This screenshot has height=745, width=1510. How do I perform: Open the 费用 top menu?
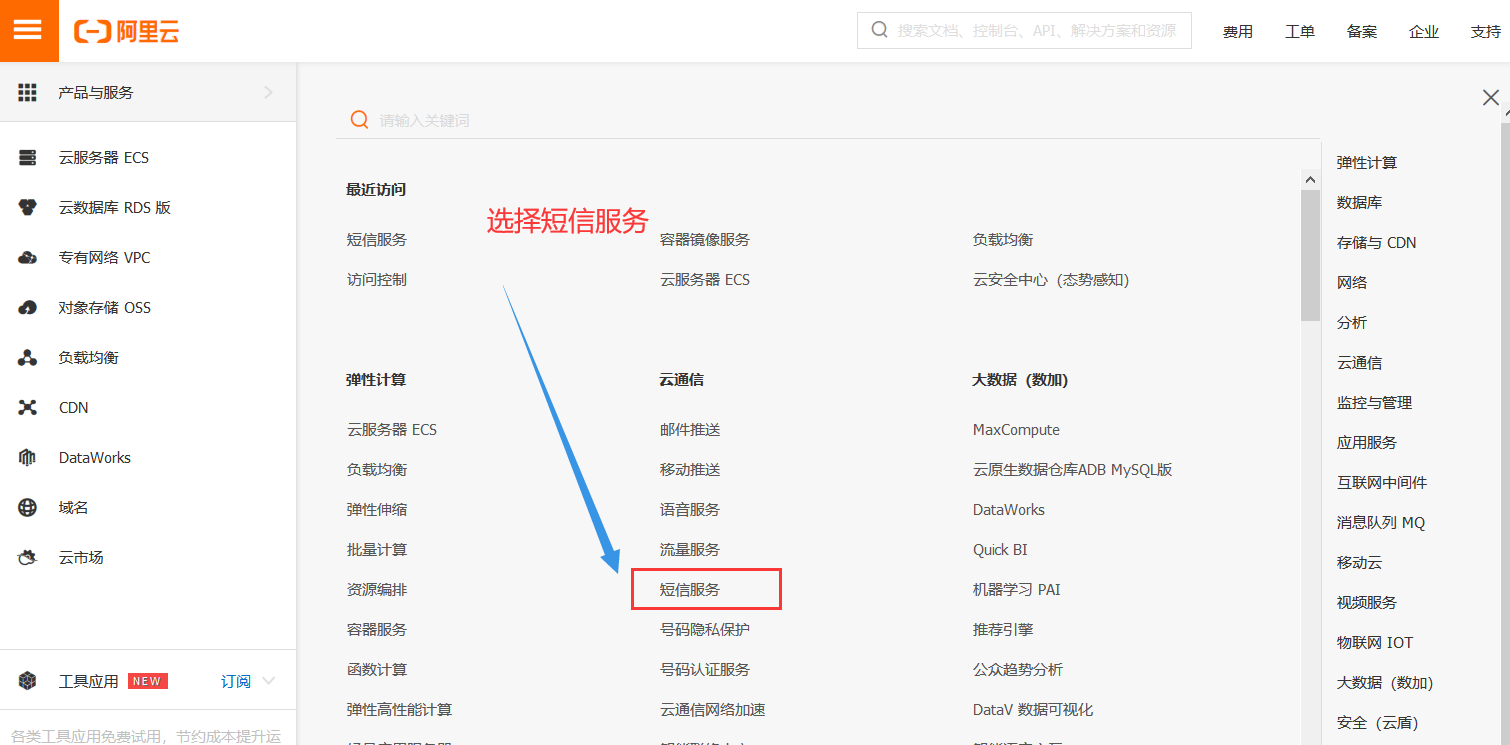[x=1238, y=32]
